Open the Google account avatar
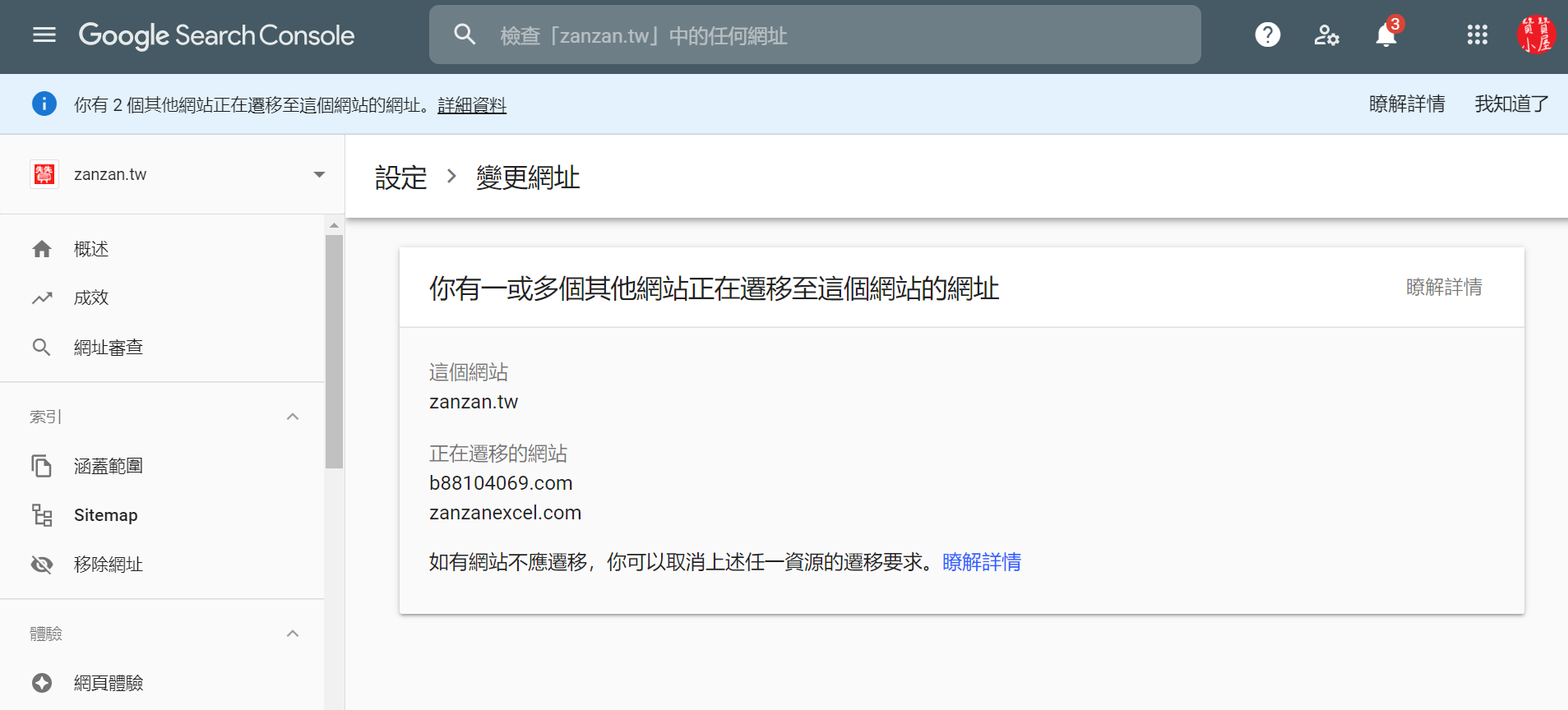This screenshot has height=710, width=1568. click(x=1536, y=35)
